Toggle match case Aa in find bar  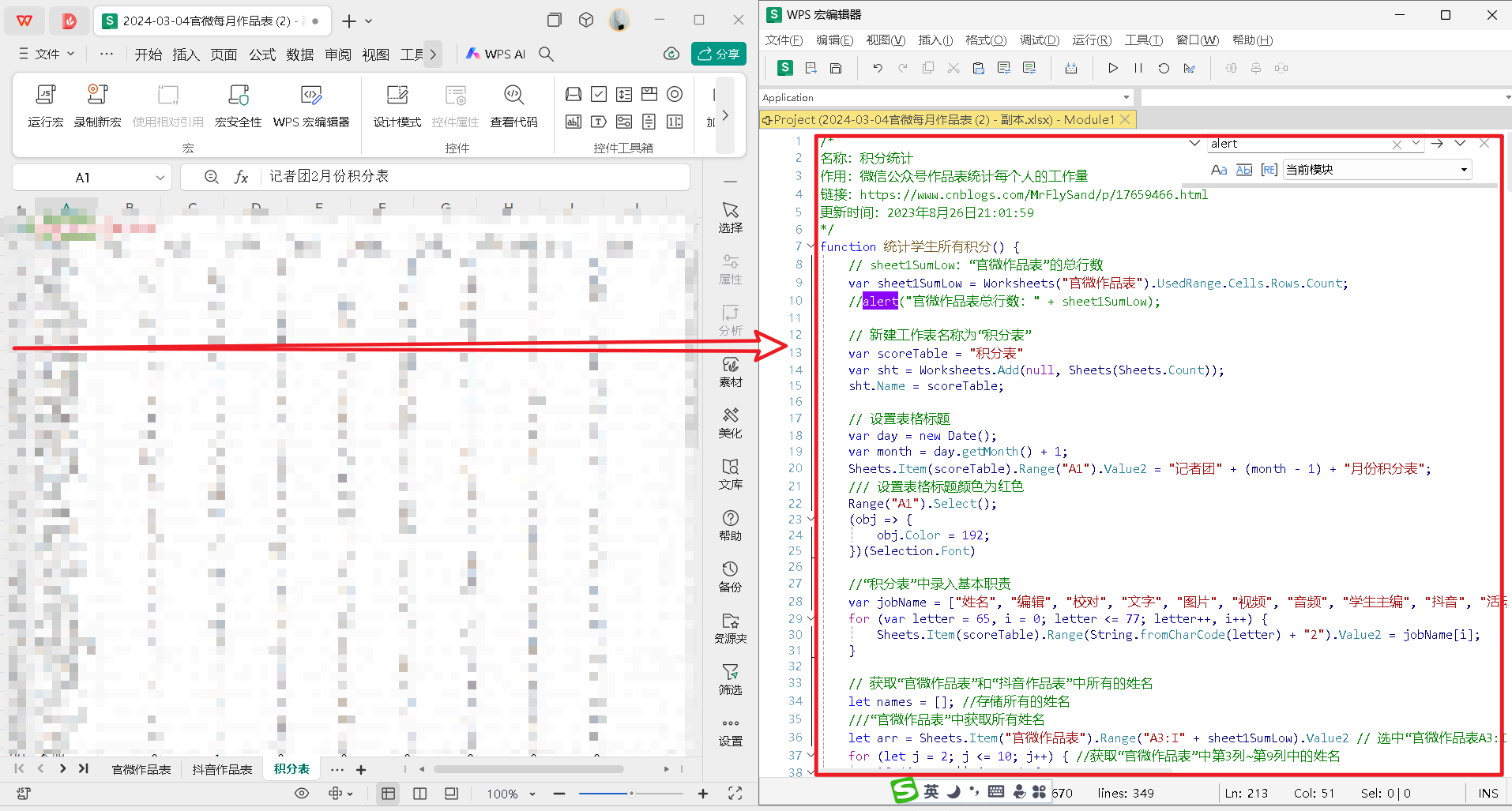click(x=1219, y=170)
